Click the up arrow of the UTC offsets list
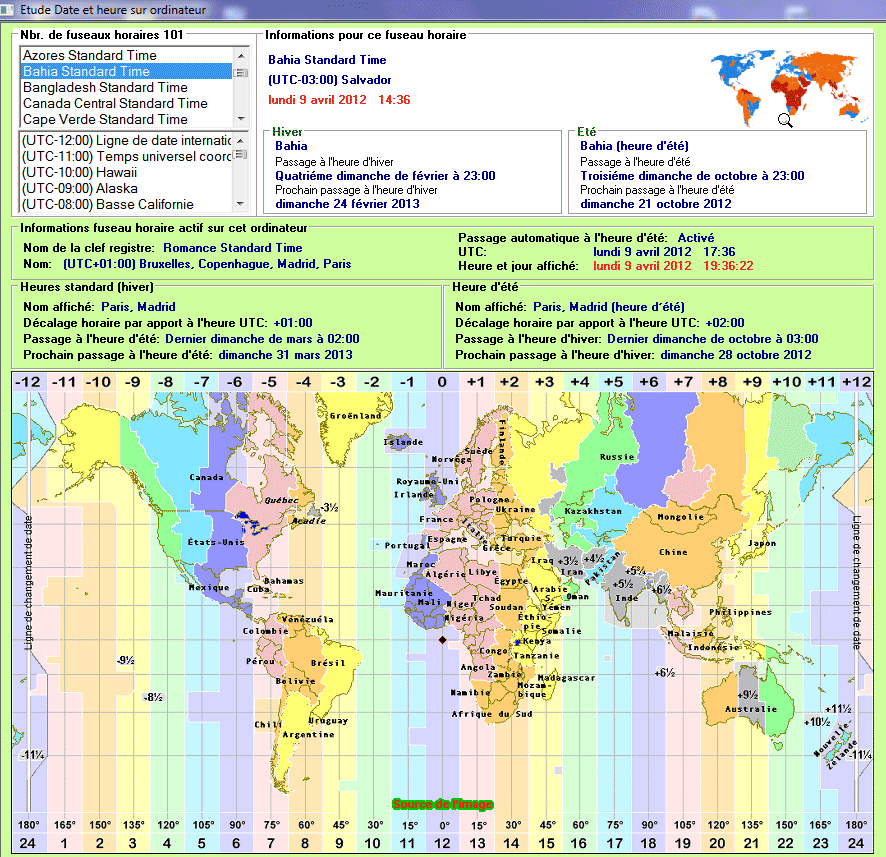886x857 pixels. click(x=241, y=140)
